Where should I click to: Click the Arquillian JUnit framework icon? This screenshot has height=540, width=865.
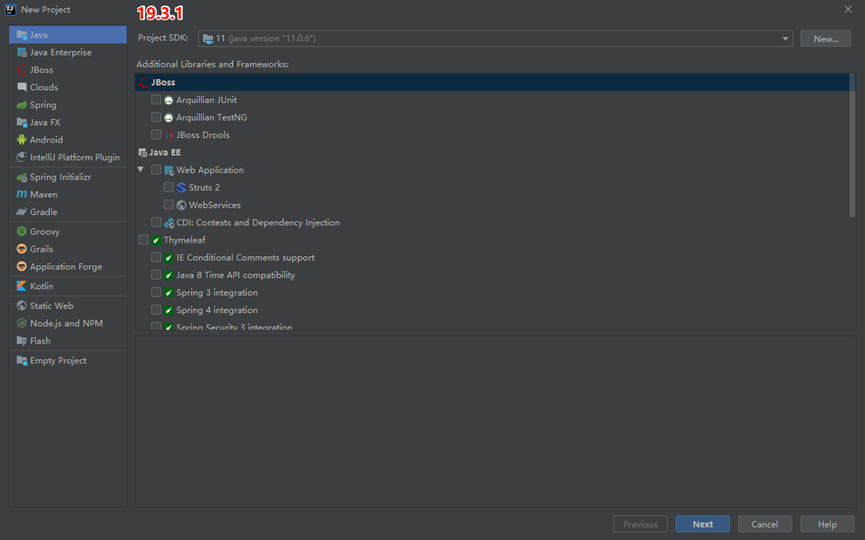pos(169,100)
